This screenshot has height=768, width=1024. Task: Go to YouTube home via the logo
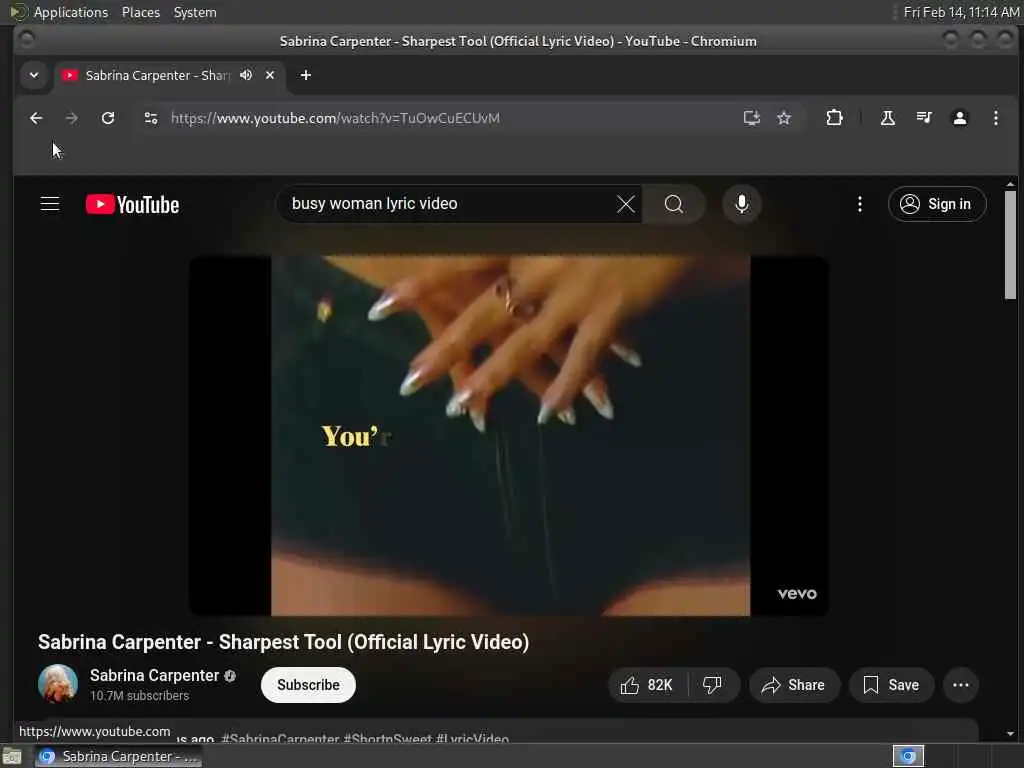133,204
